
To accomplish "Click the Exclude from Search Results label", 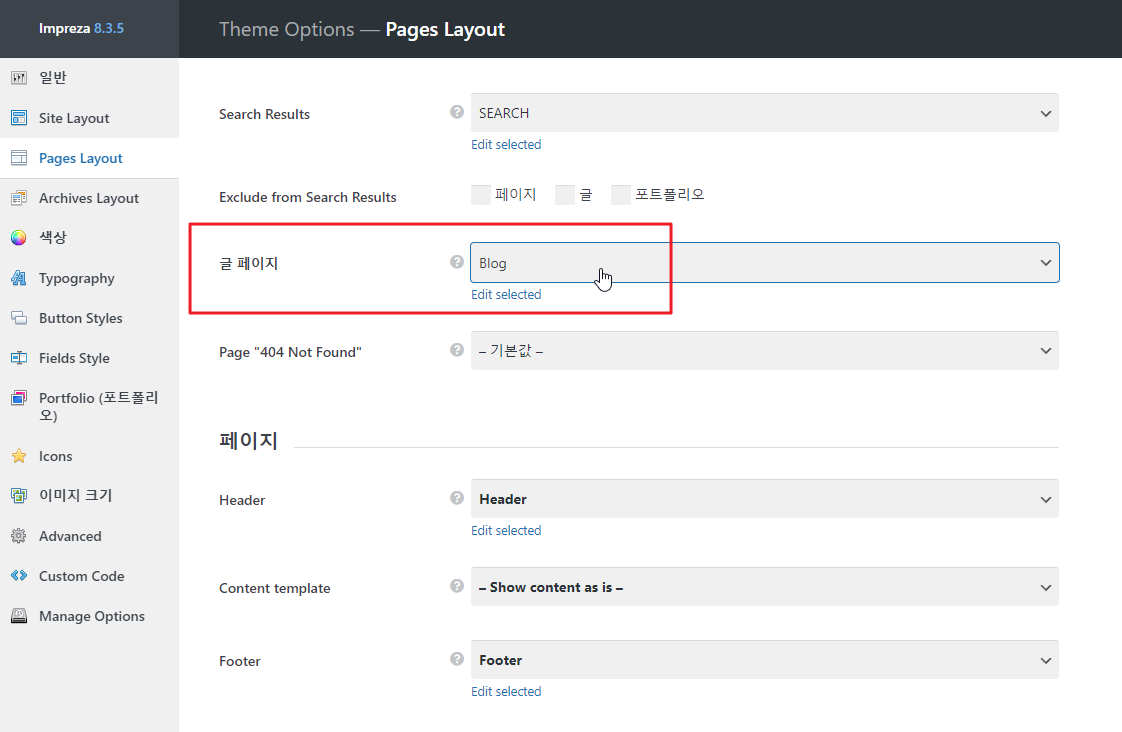I will point(308,197).
